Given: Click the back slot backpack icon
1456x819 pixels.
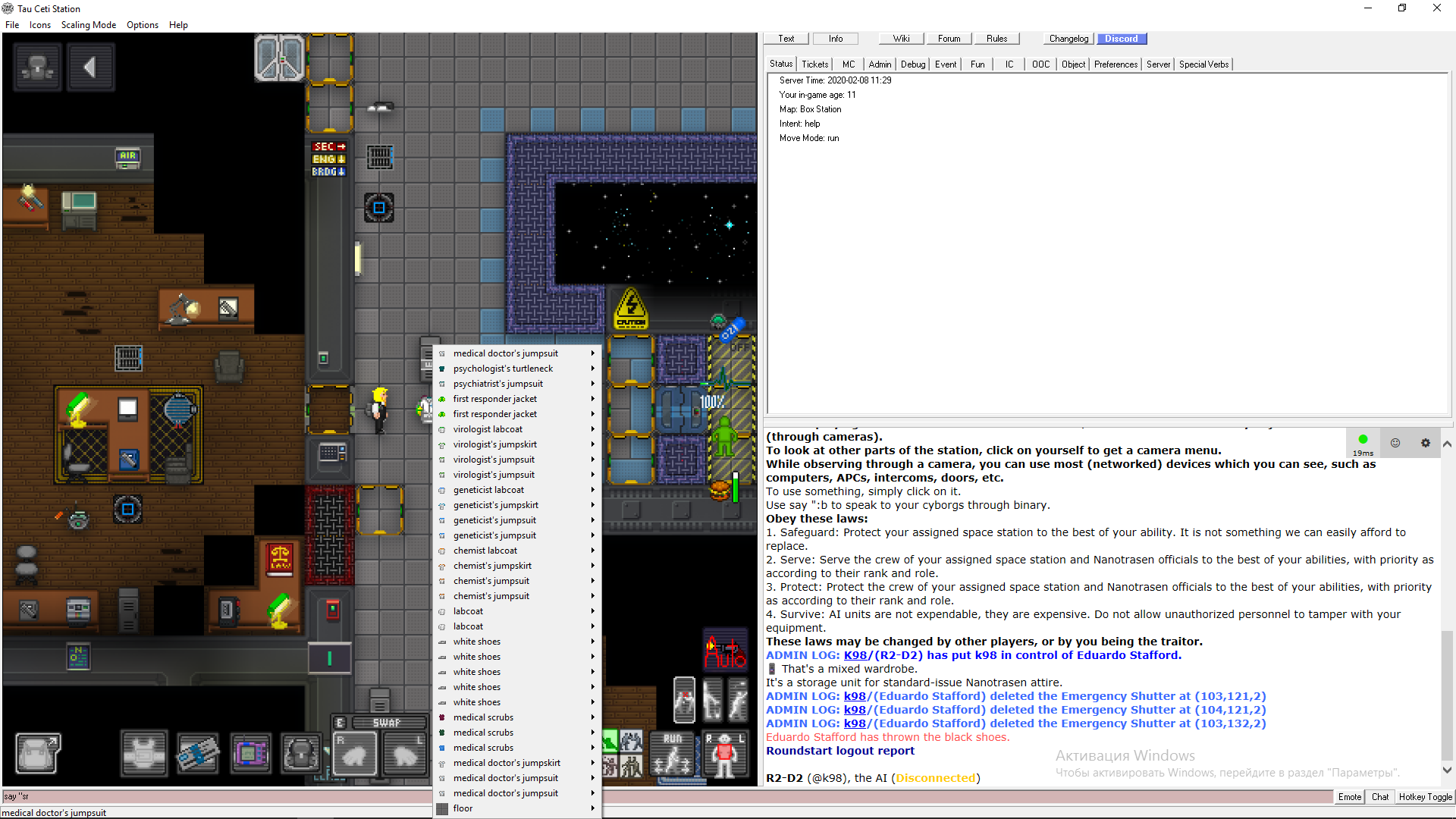Looking at the screenshot, I should 301,754.
